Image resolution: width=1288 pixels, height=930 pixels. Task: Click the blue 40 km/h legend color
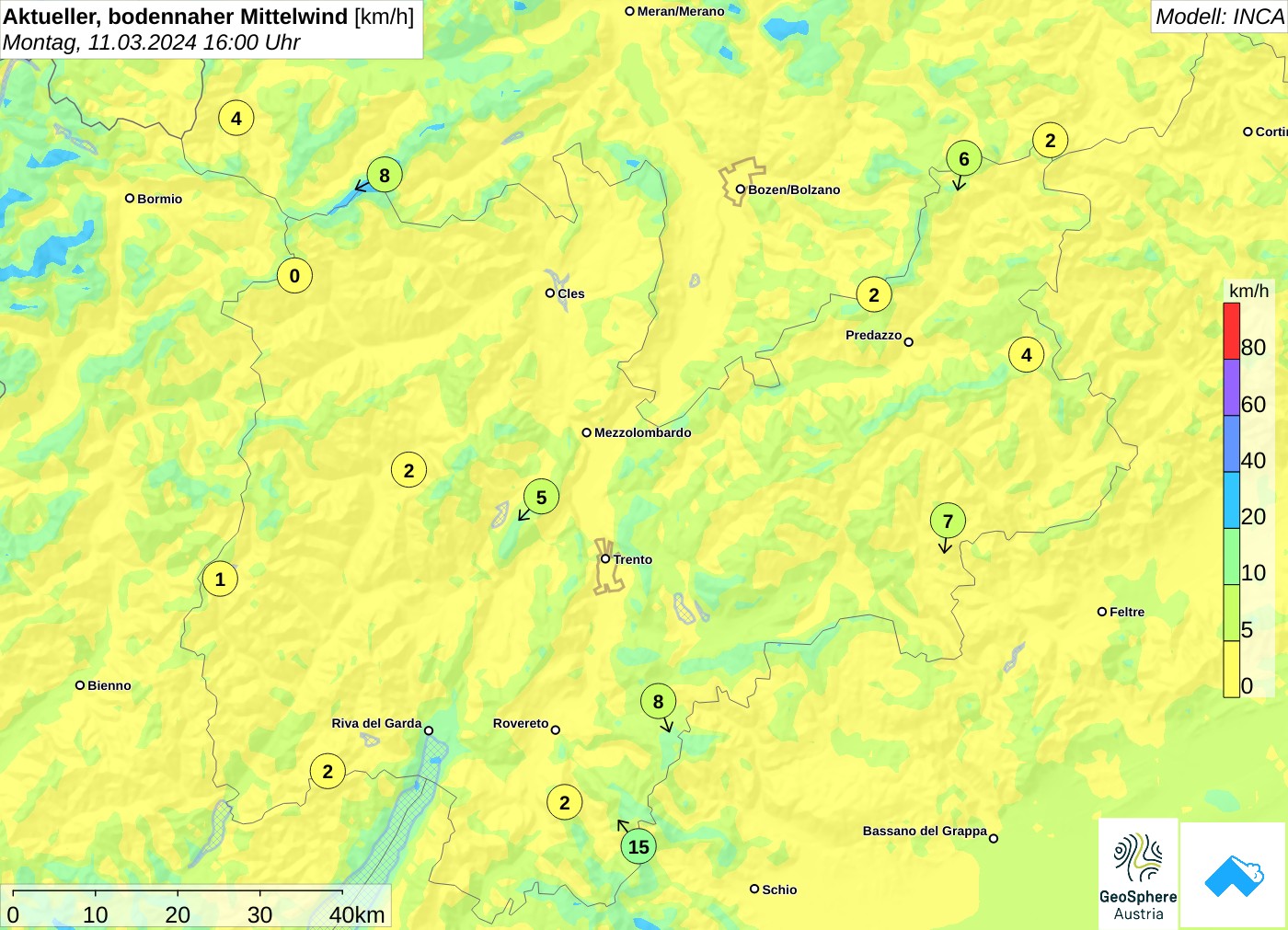[x=1232, y=443]
